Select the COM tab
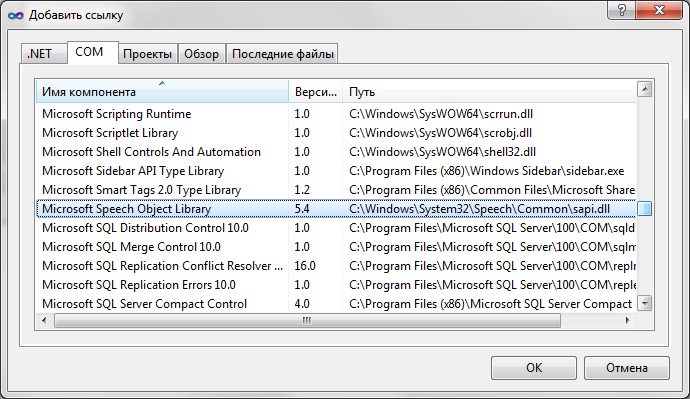The image size is (690, 399). 93,52
